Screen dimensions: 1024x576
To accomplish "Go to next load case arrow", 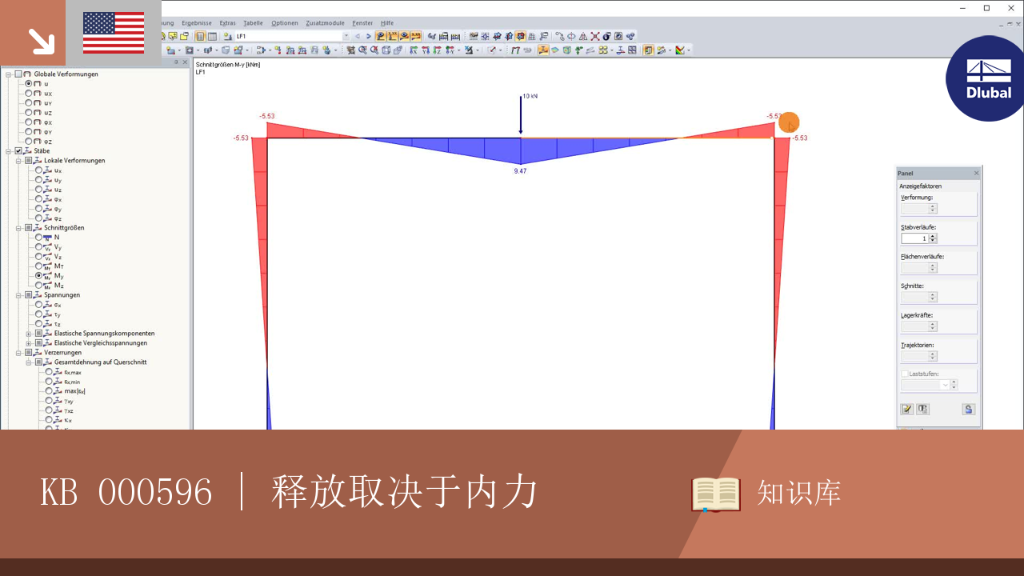I will click(x=368, y=37).
